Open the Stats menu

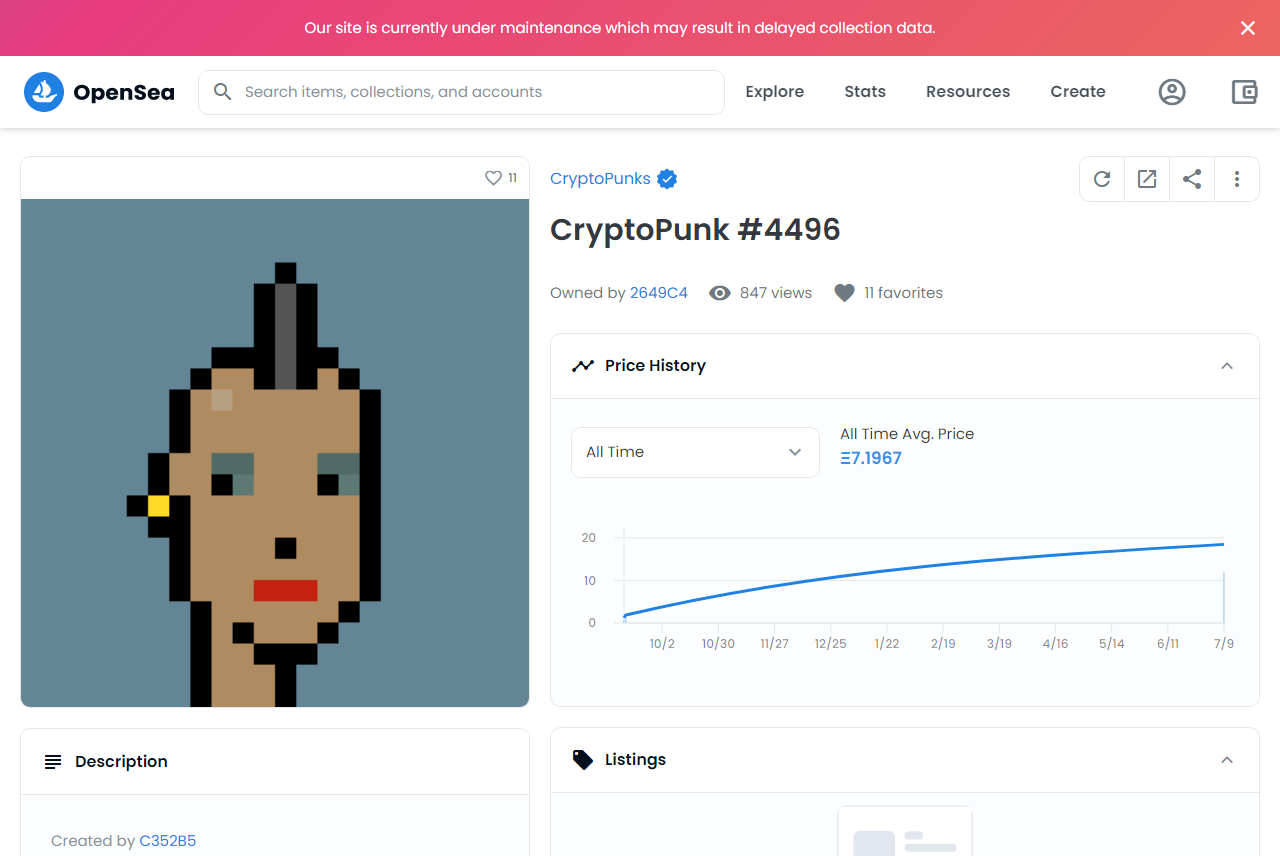[865, 92]
